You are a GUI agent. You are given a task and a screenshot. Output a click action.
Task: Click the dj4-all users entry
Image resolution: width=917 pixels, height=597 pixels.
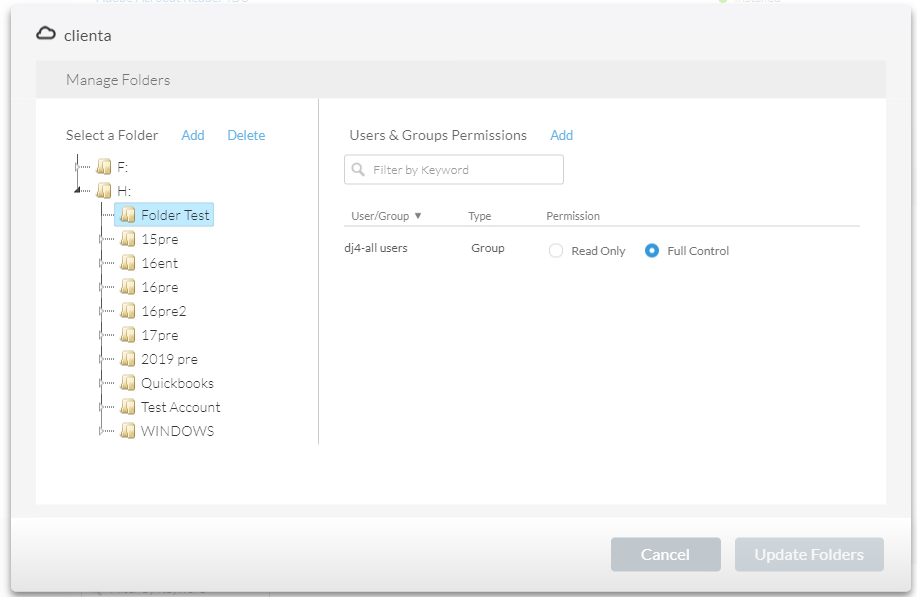(x=376, y=248)
